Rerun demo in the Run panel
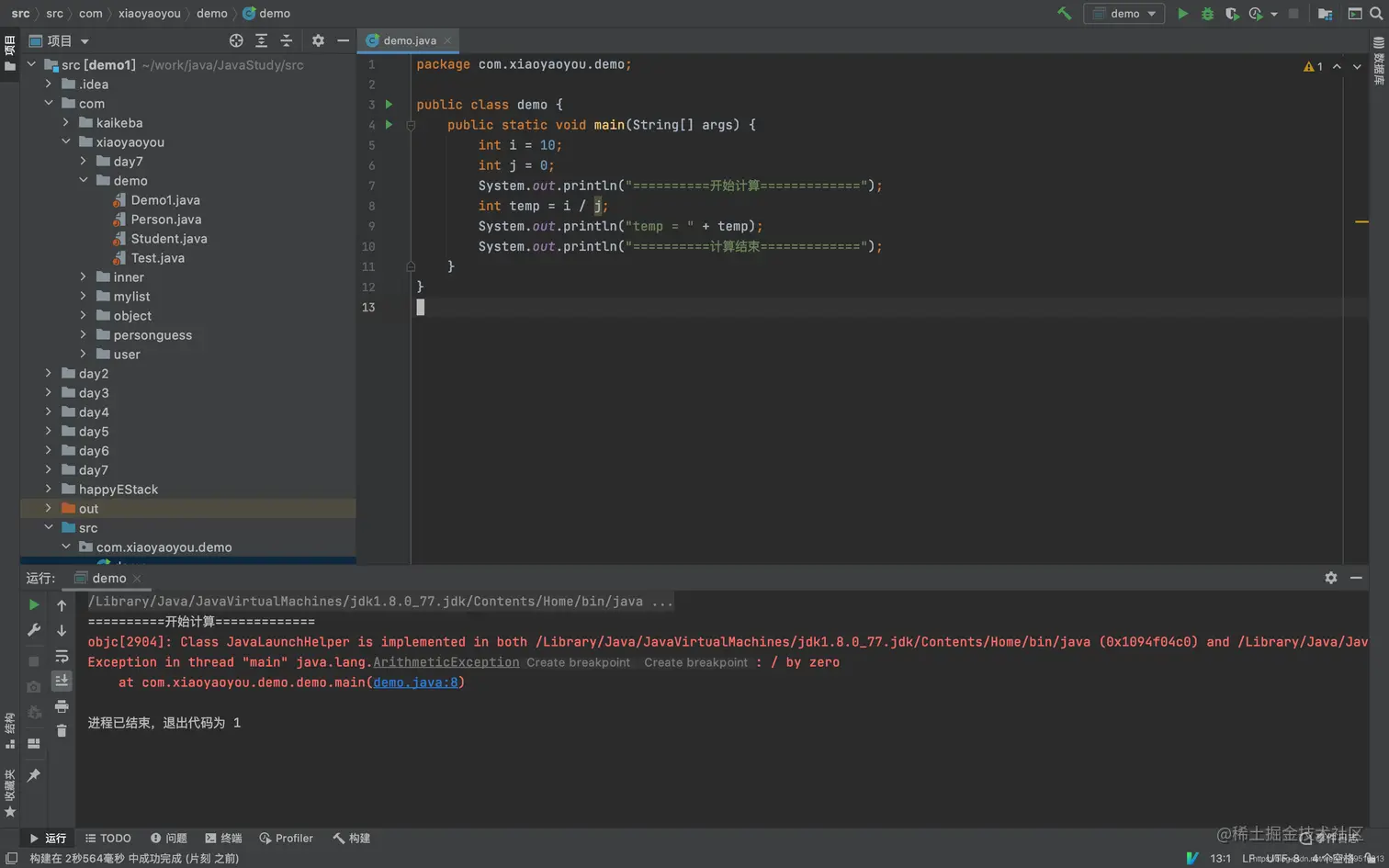This screenshot has width=1389, height=868. coord(34,605)
